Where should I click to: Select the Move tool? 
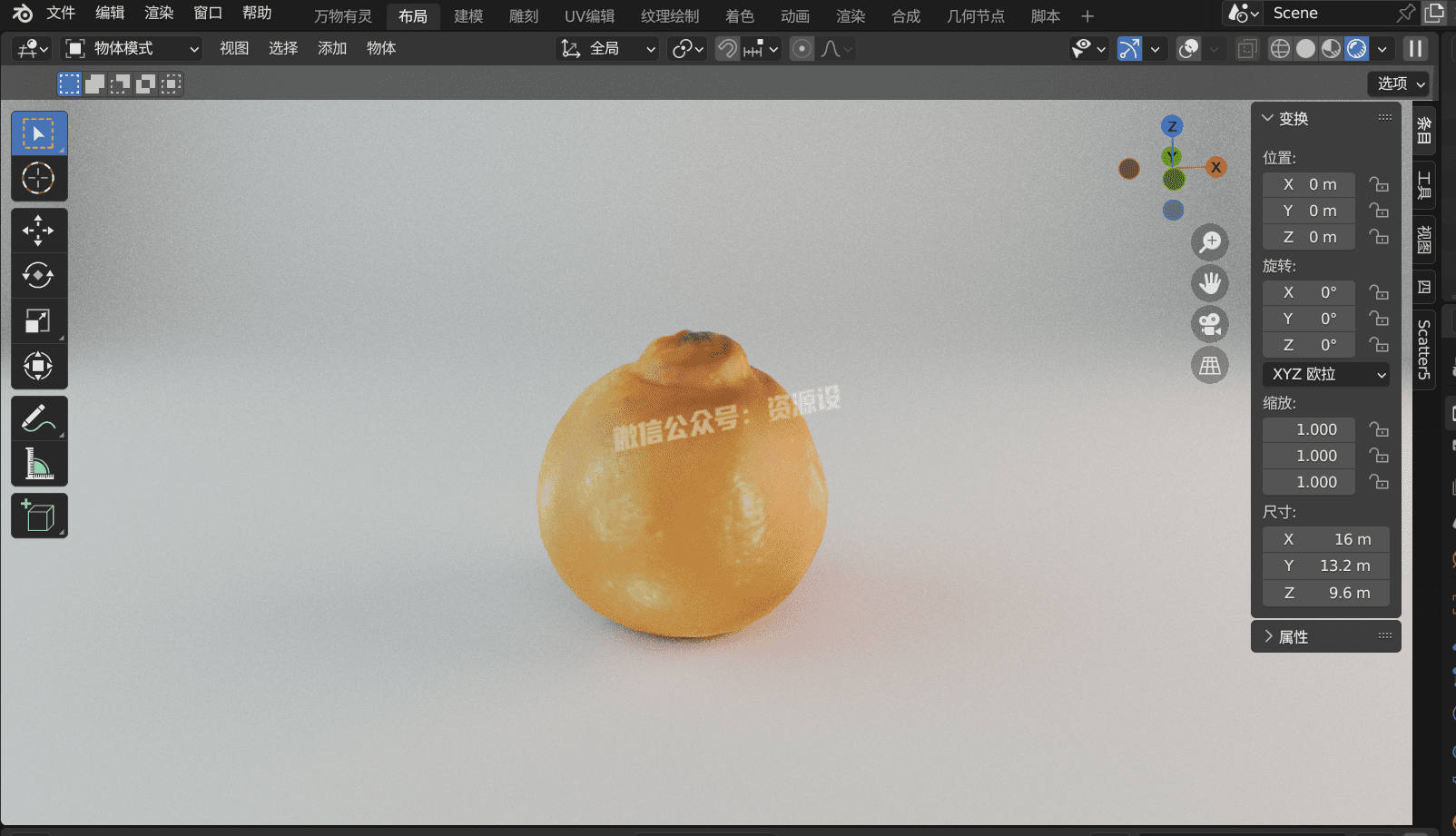pyautogui.click(x=38, y=231)
